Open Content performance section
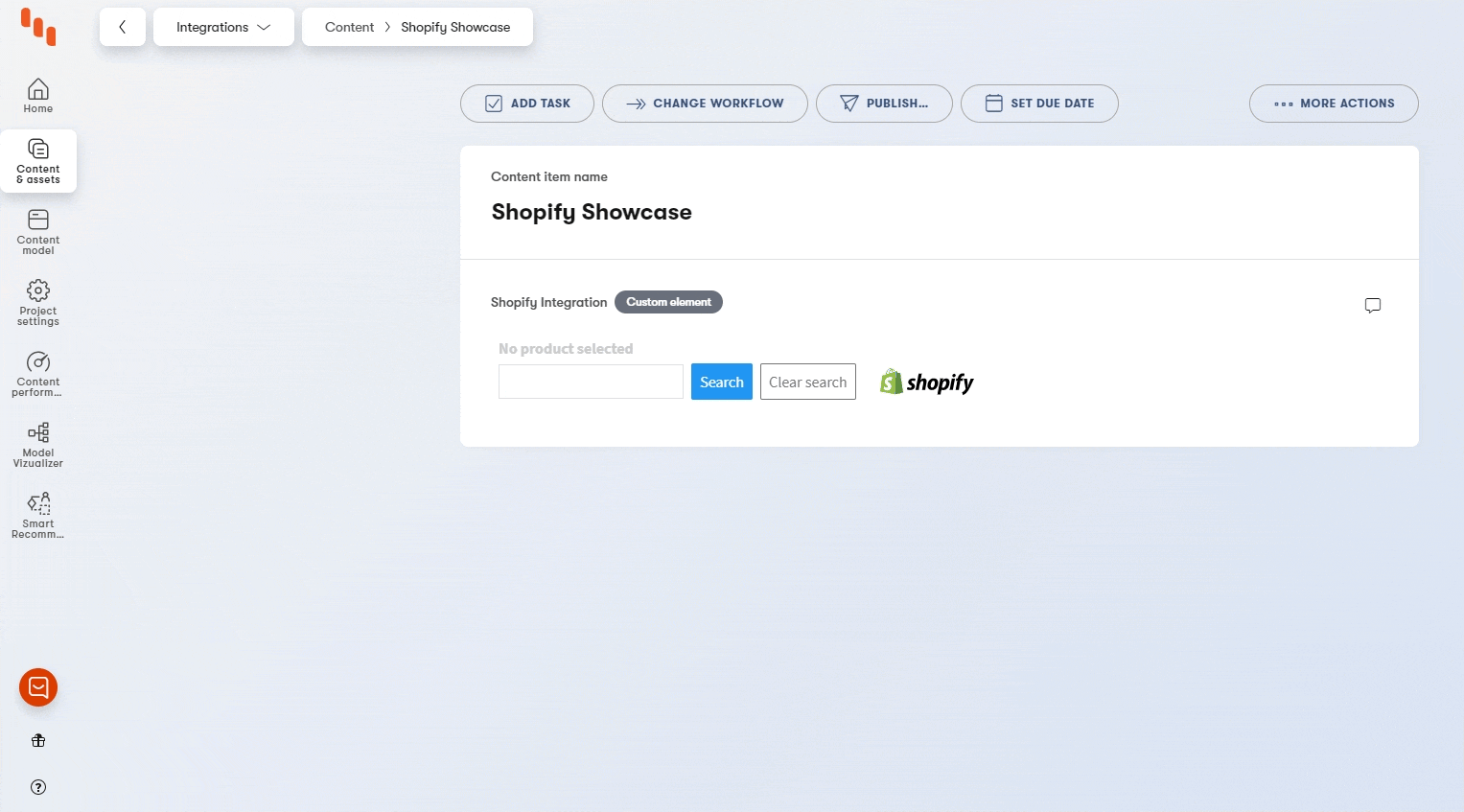The height and width of the screenshot is (812, 1464). point(38,374)
